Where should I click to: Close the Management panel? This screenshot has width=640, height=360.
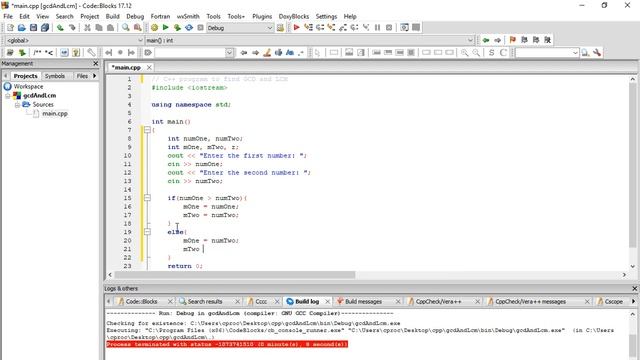[x=96, y=64]
